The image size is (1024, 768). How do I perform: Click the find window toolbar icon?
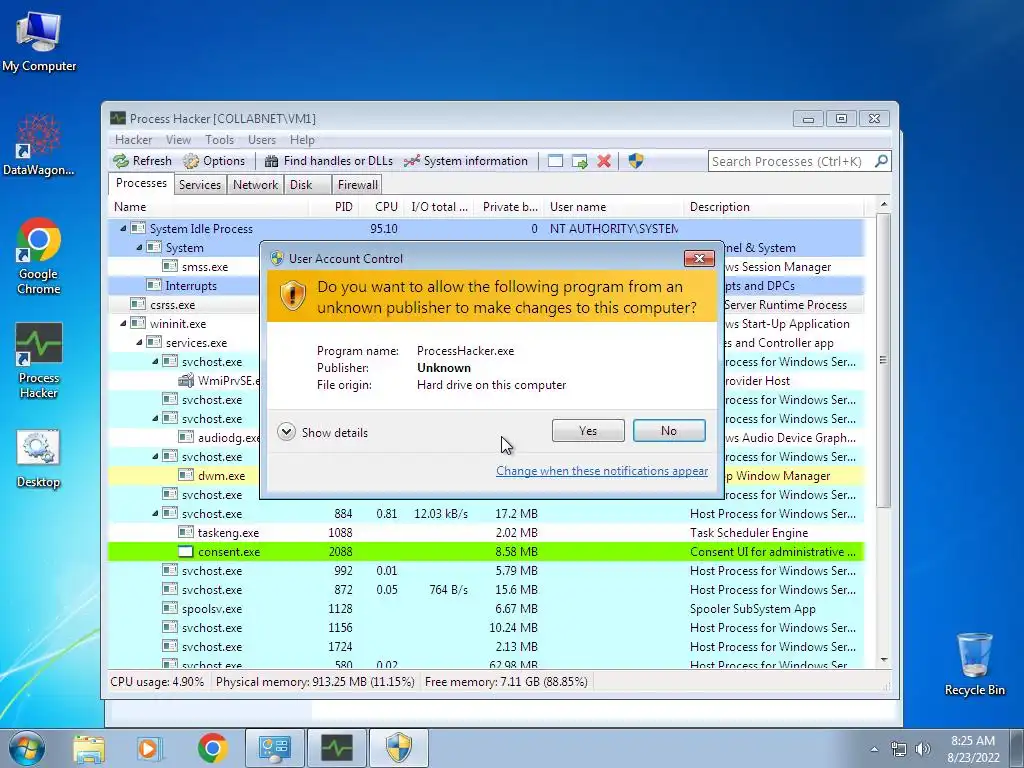[x=555, y=161]
